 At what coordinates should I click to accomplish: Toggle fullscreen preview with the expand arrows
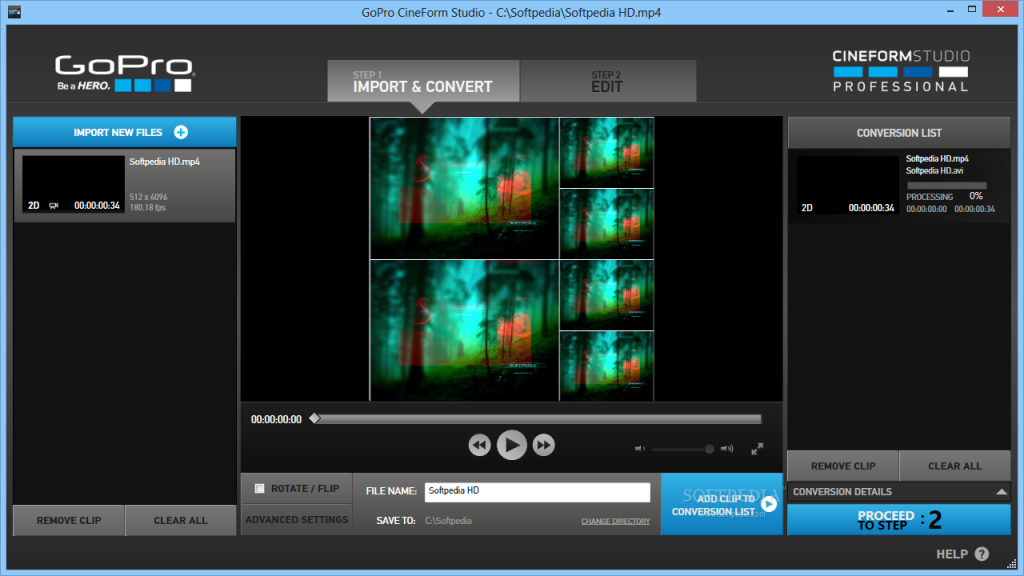coord(757,448)
